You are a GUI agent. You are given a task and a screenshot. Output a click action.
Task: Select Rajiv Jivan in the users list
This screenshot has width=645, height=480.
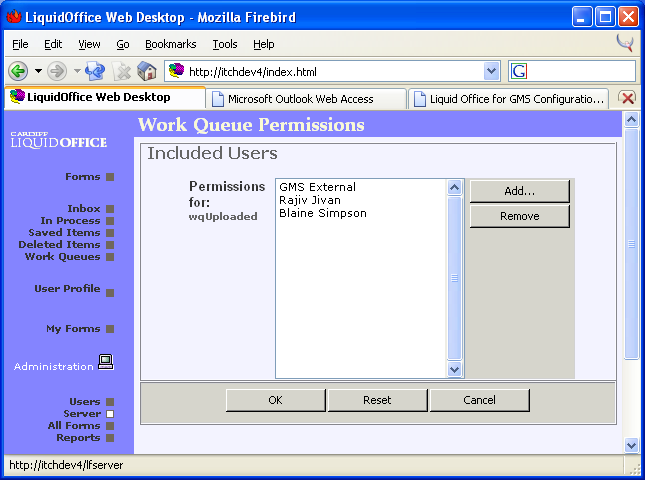(x=312, y=200)
